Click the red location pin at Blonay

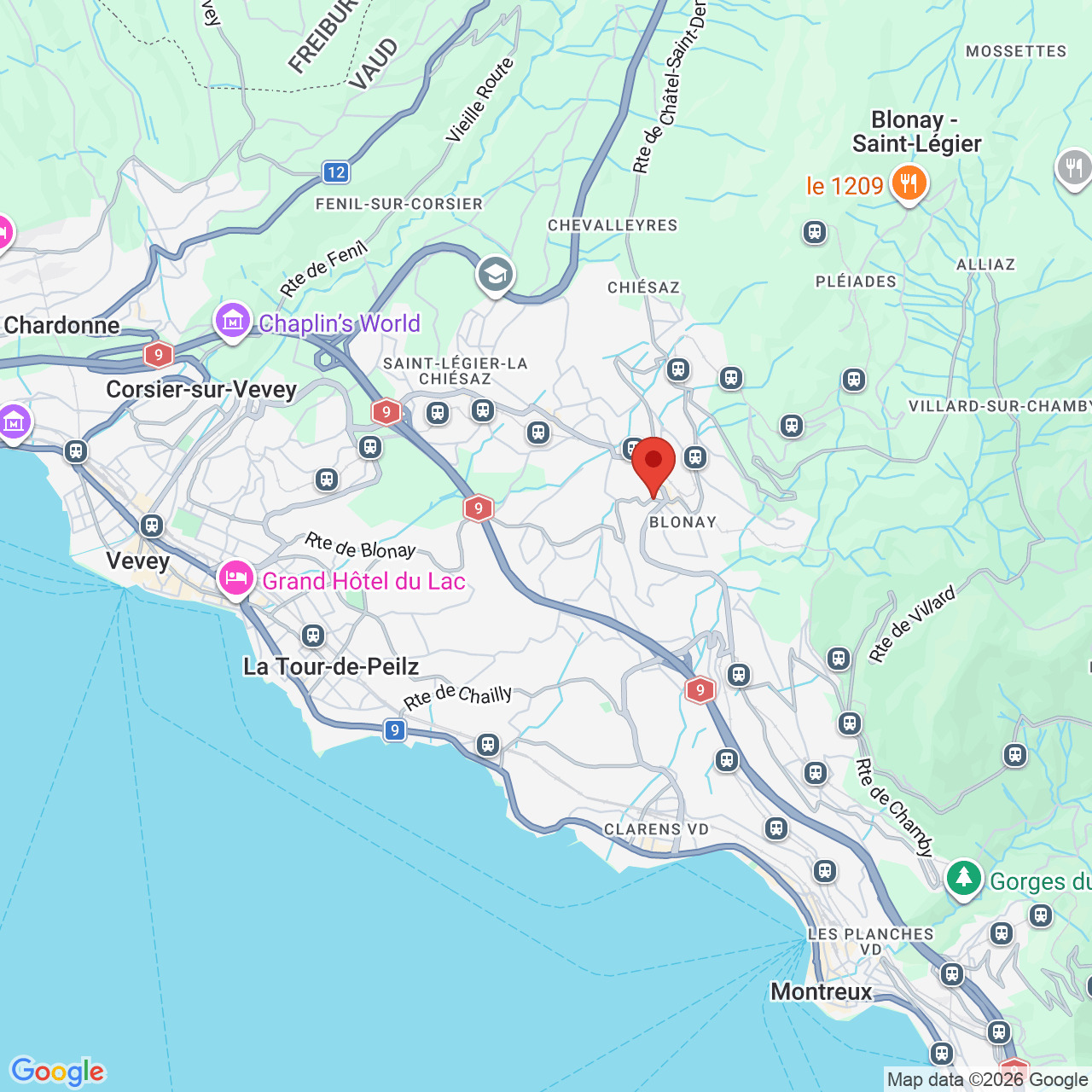[653, 466]
